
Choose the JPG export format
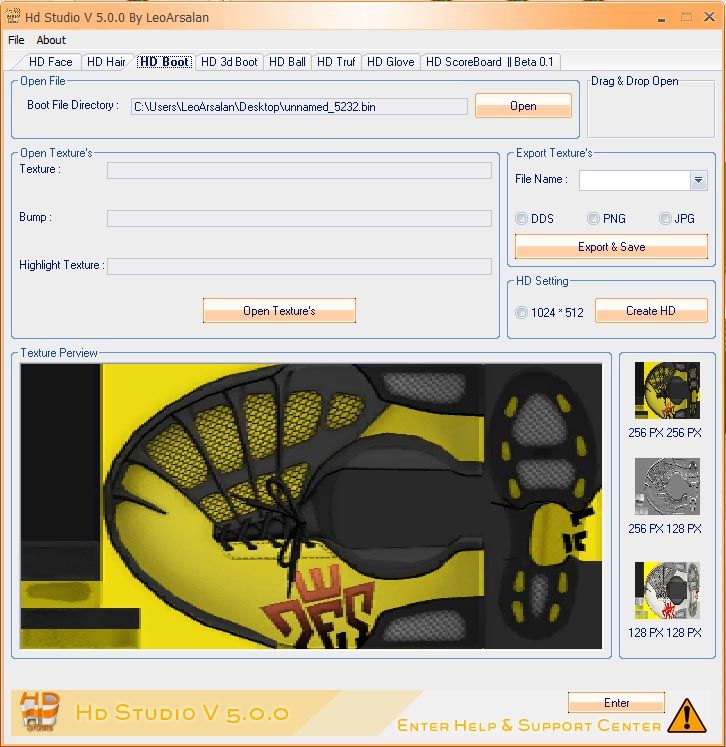click(665, 219)
